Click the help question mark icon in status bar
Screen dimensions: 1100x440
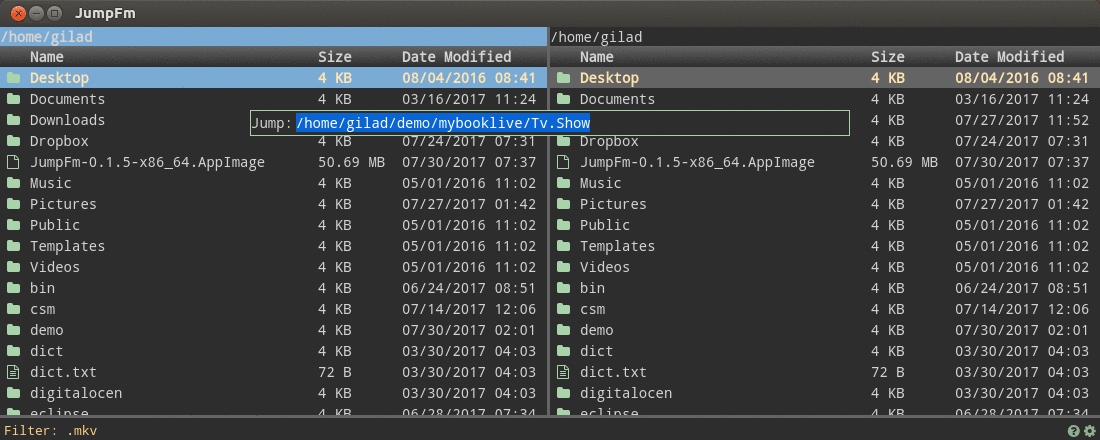pos(1073,431)
